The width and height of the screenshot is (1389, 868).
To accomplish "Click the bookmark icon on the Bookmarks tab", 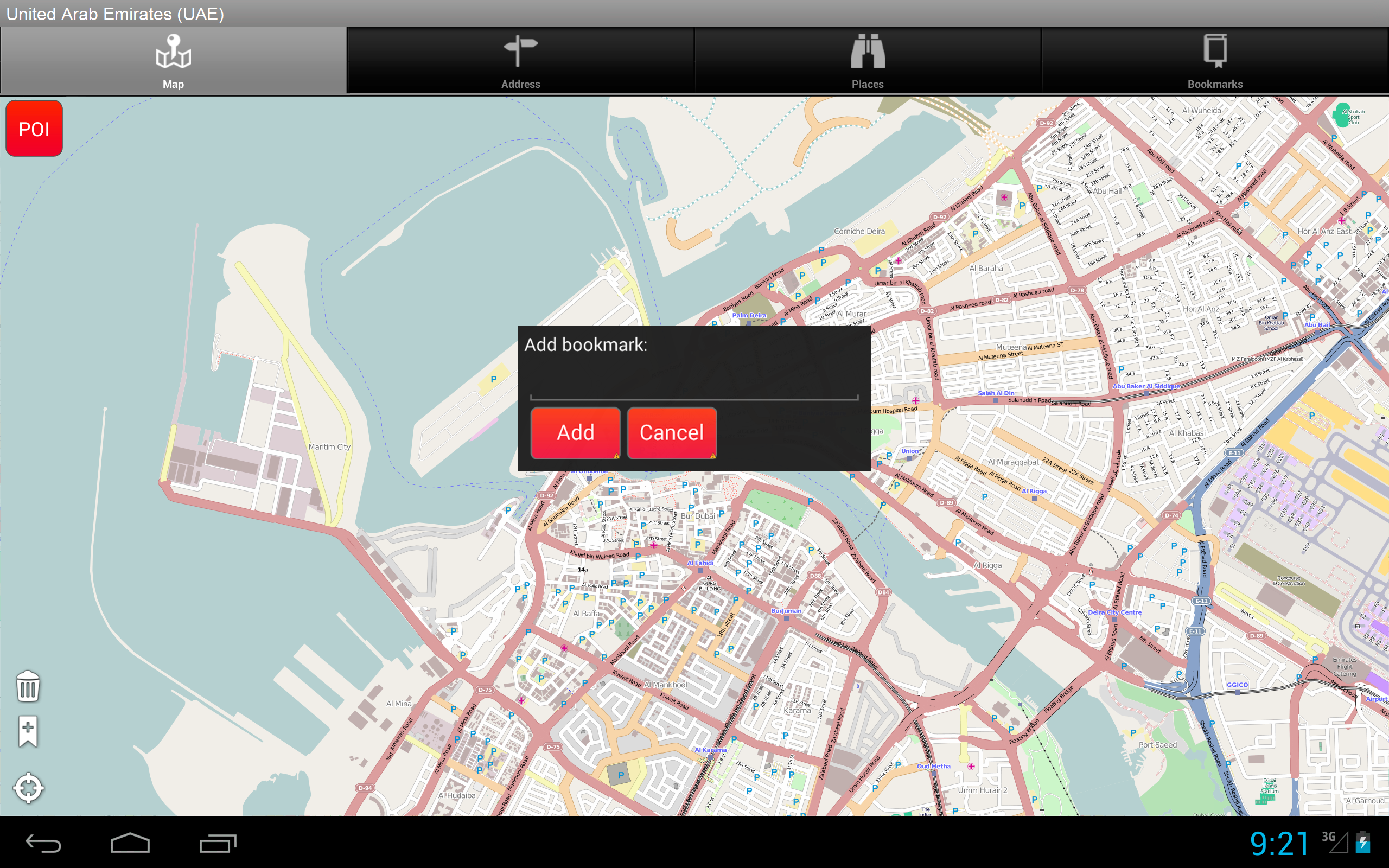I will pos(1215,50).
